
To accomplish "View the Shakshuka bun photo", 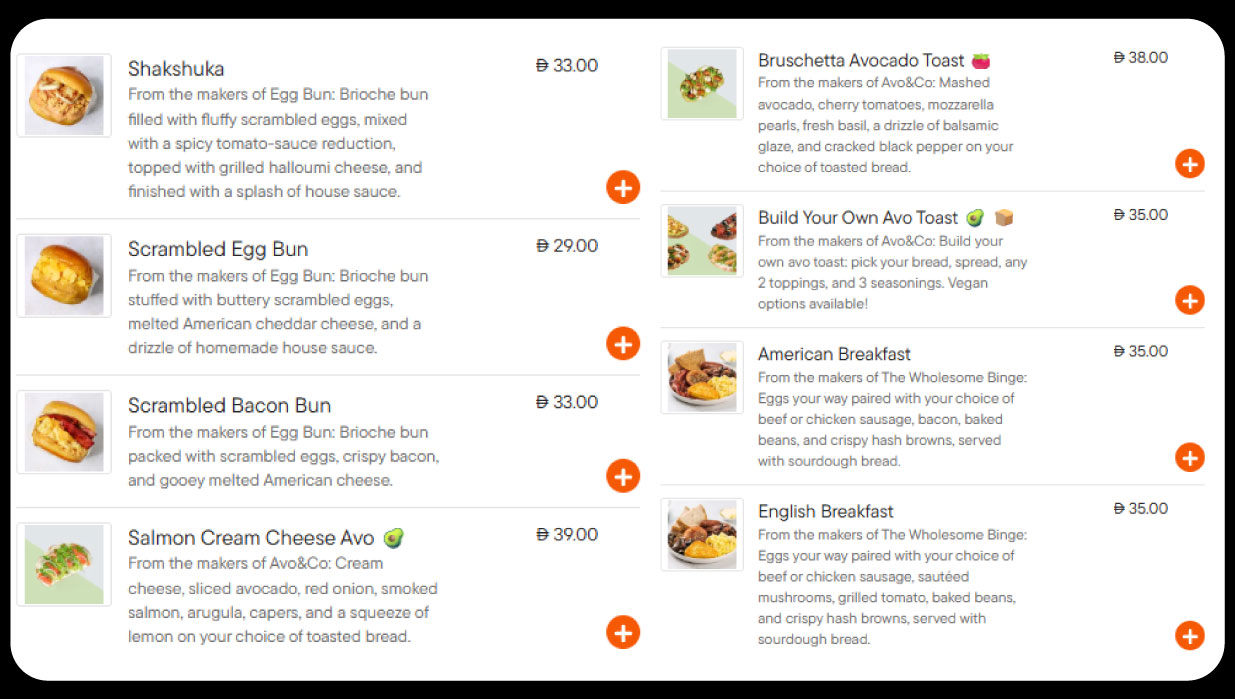I will (64, 96).
